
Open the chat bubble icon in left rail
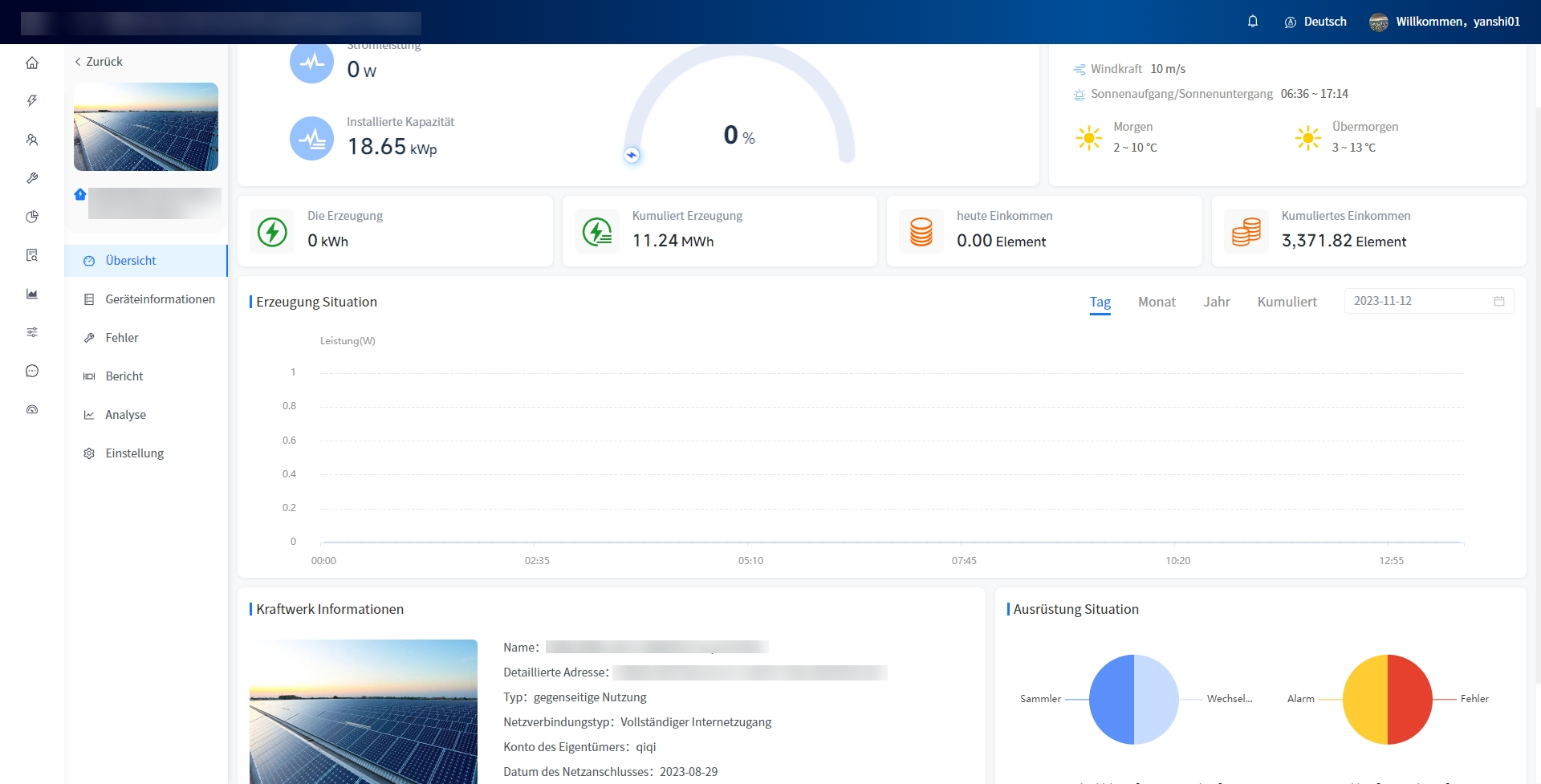[x=32, y=371]
